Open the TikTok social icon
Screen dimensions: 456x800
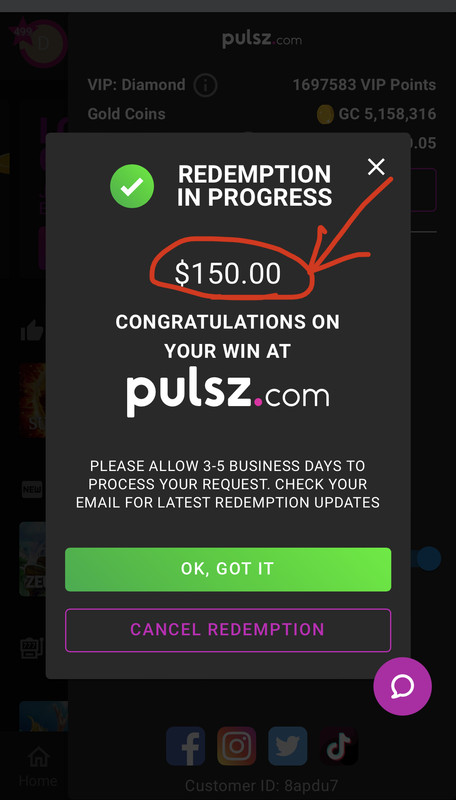(x=339, y=746)
